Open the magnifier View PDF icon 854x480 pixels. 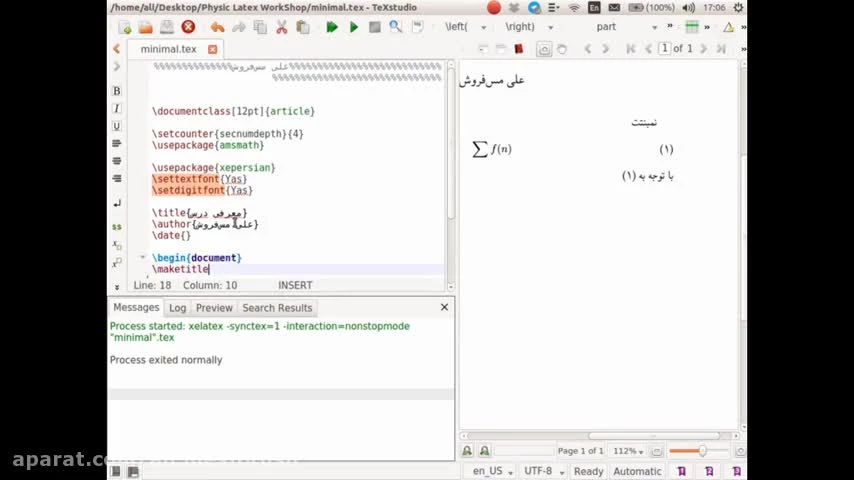[x=396, y=27]
